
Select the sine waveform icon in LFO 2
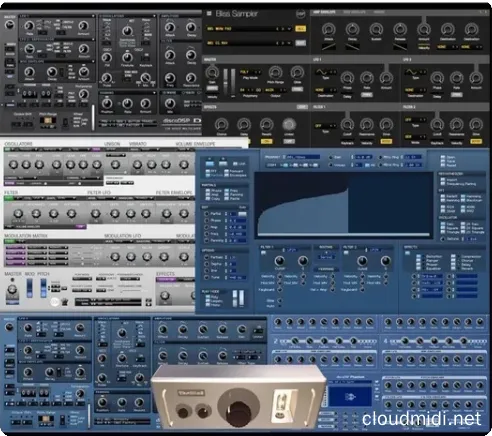[x=411, y=72]
